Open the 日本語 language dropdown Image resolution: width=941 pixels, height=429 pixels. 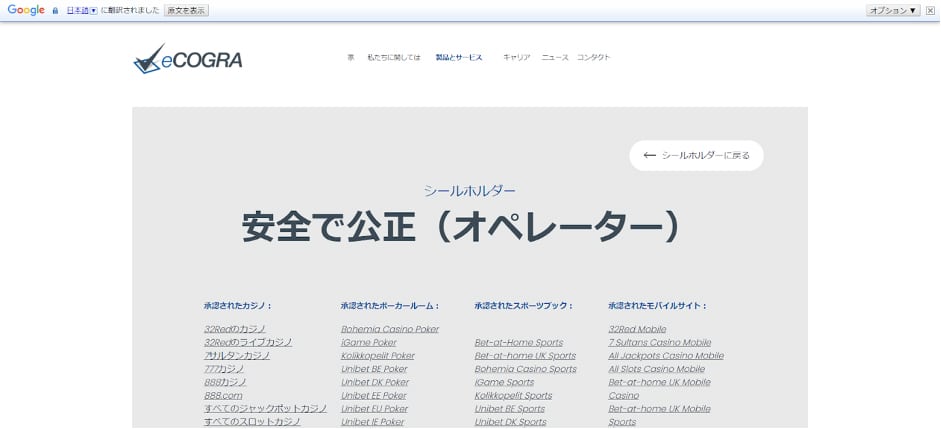tap(82, 11)
